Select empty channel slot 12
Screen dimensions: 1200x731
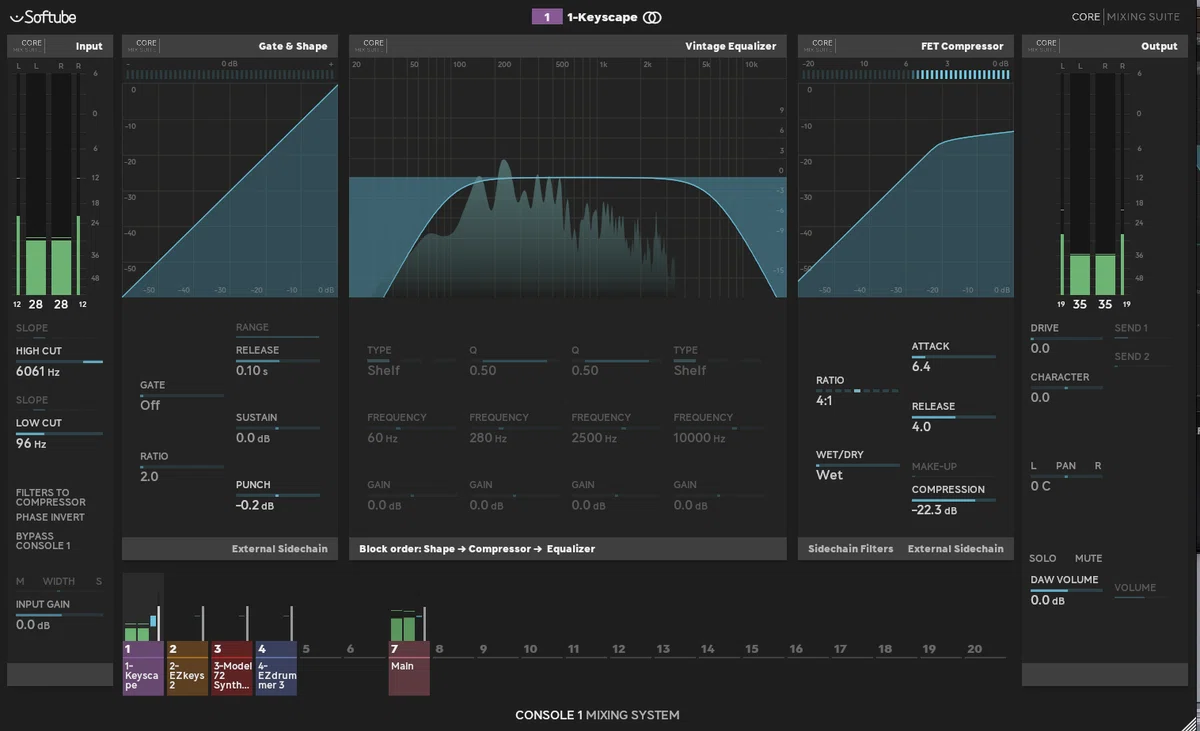[x=619, y=649]
